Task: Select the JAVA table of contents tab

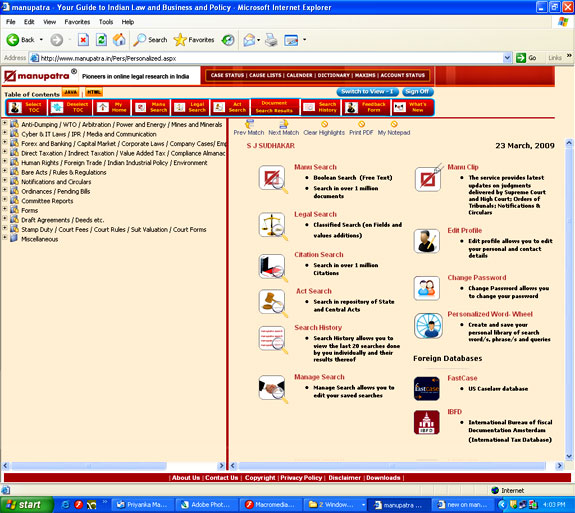Action: click(71, 92)
